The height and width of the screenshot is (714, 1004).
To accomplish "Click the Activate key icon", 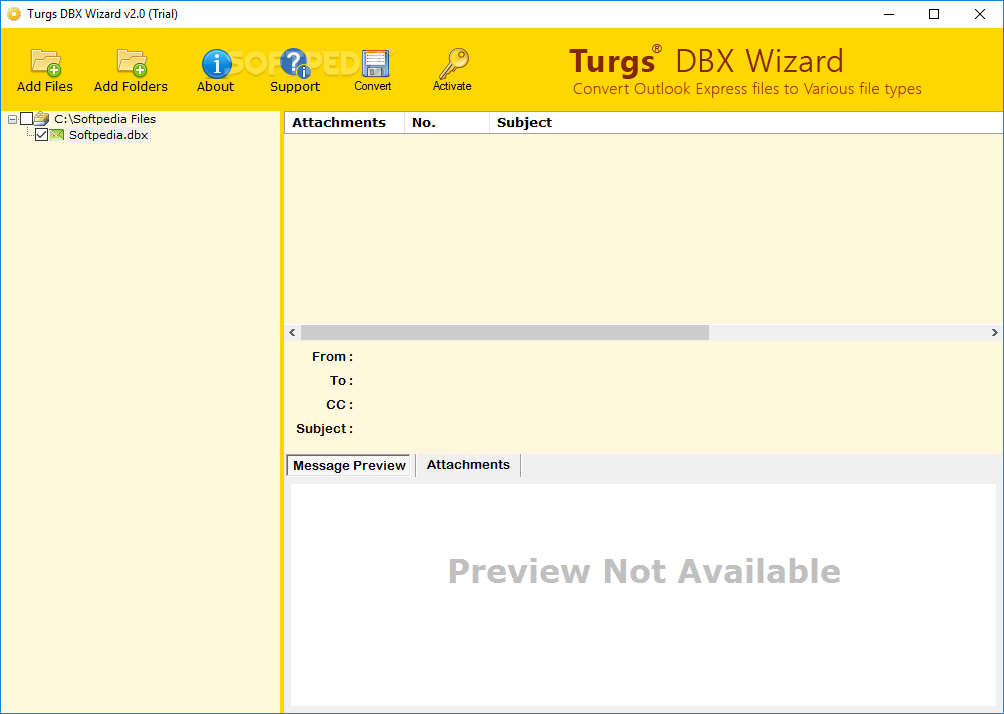I will tap(453, 63).
